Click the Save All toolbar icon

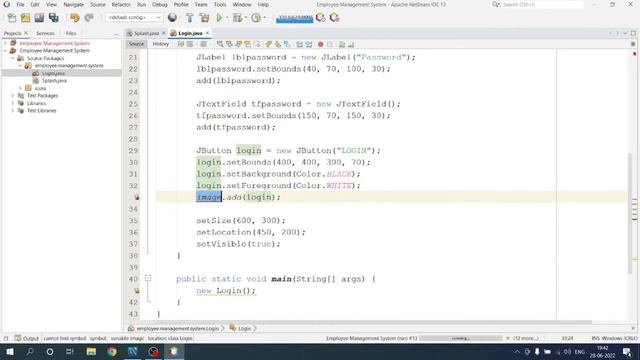(x=53, y=18)
